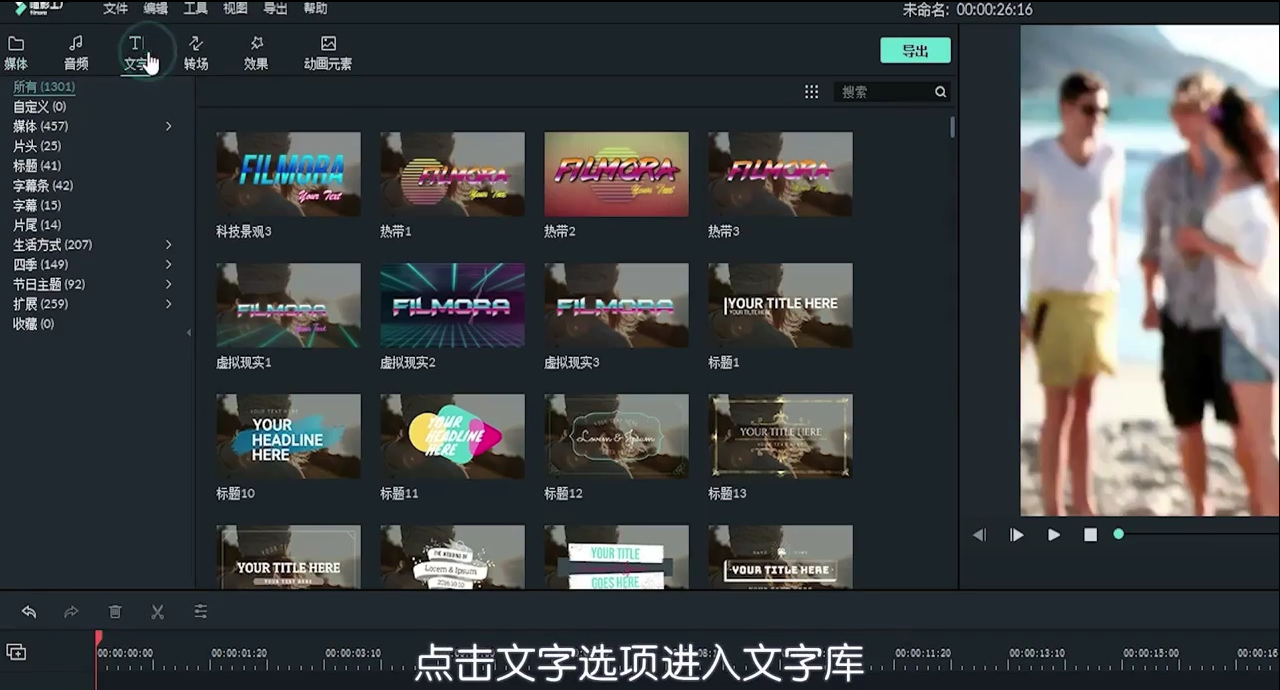Expand the 四季 (149) category
The width and height of the screenshot is (1280, 690).
click(x=168, y=264)
